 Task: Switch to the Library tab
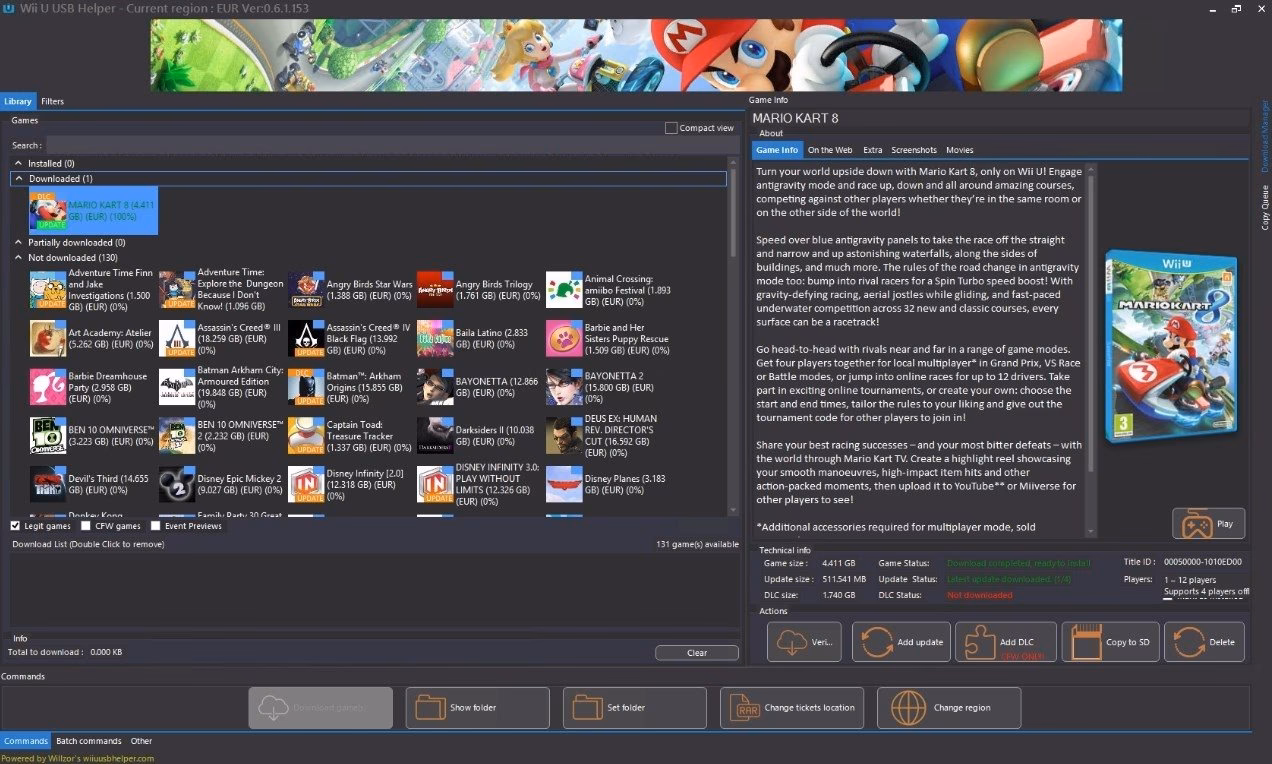click(x=18, y=102)
